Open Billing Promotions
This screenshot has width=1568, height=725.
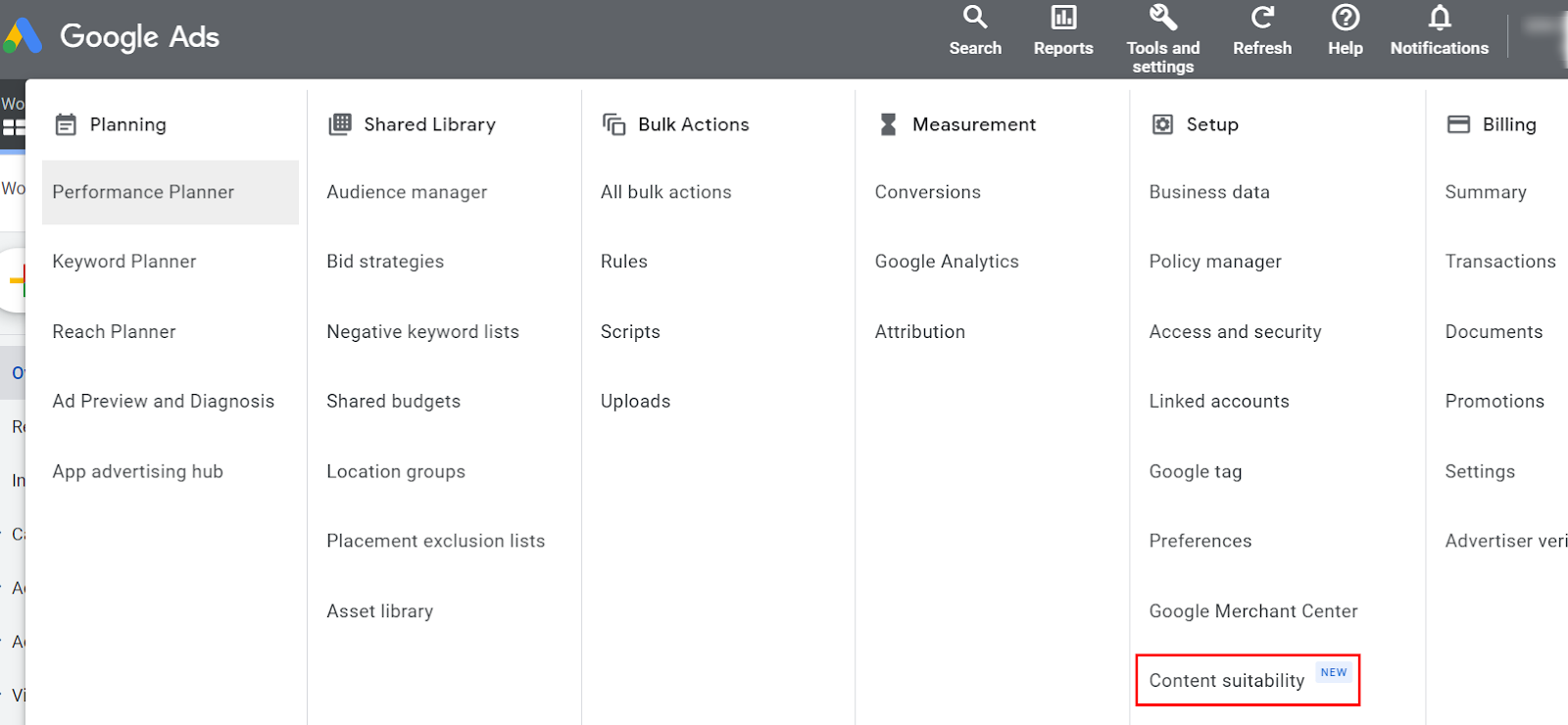click(1494, 401)
